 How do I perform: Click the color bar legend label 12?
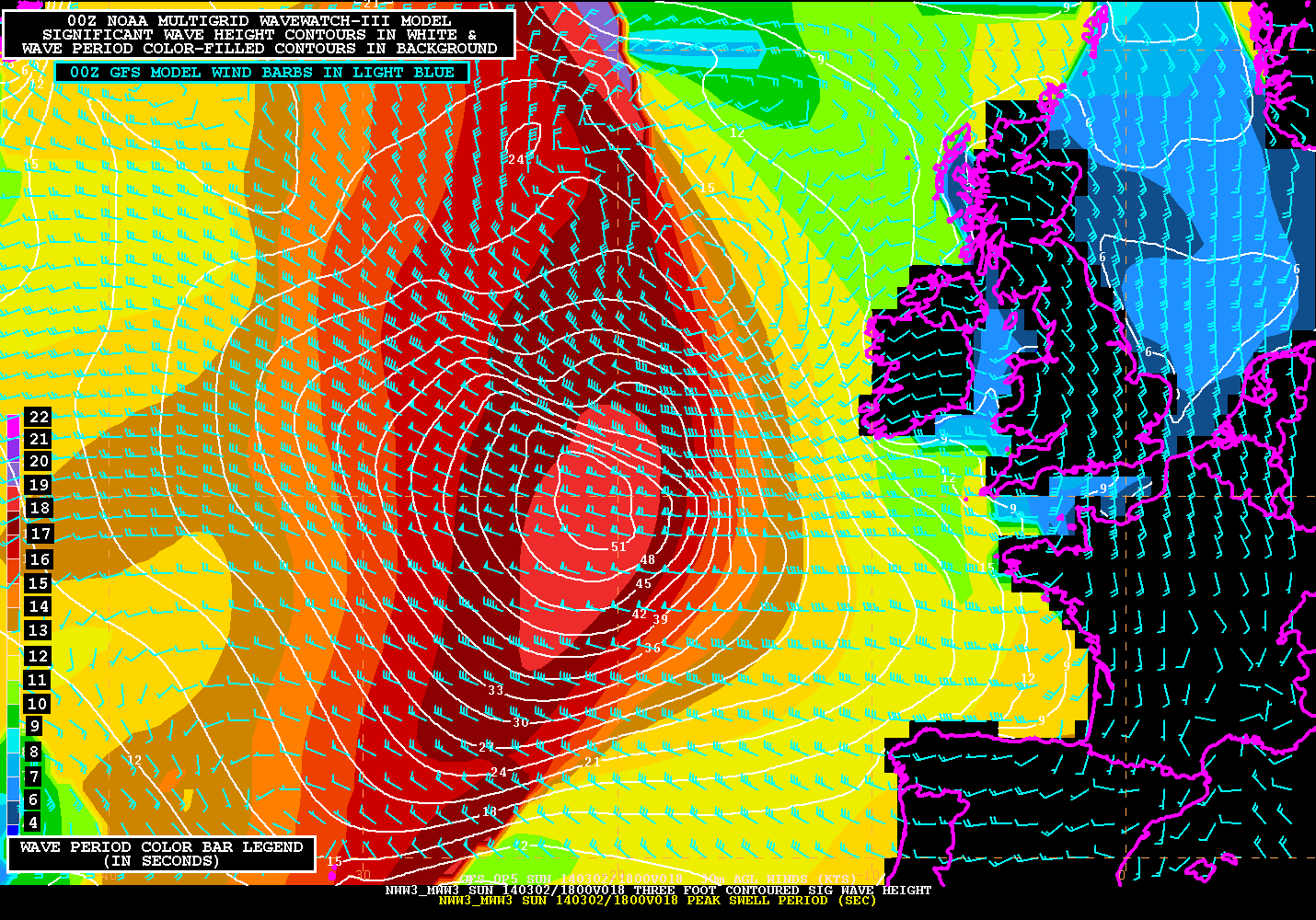(38, 656)
